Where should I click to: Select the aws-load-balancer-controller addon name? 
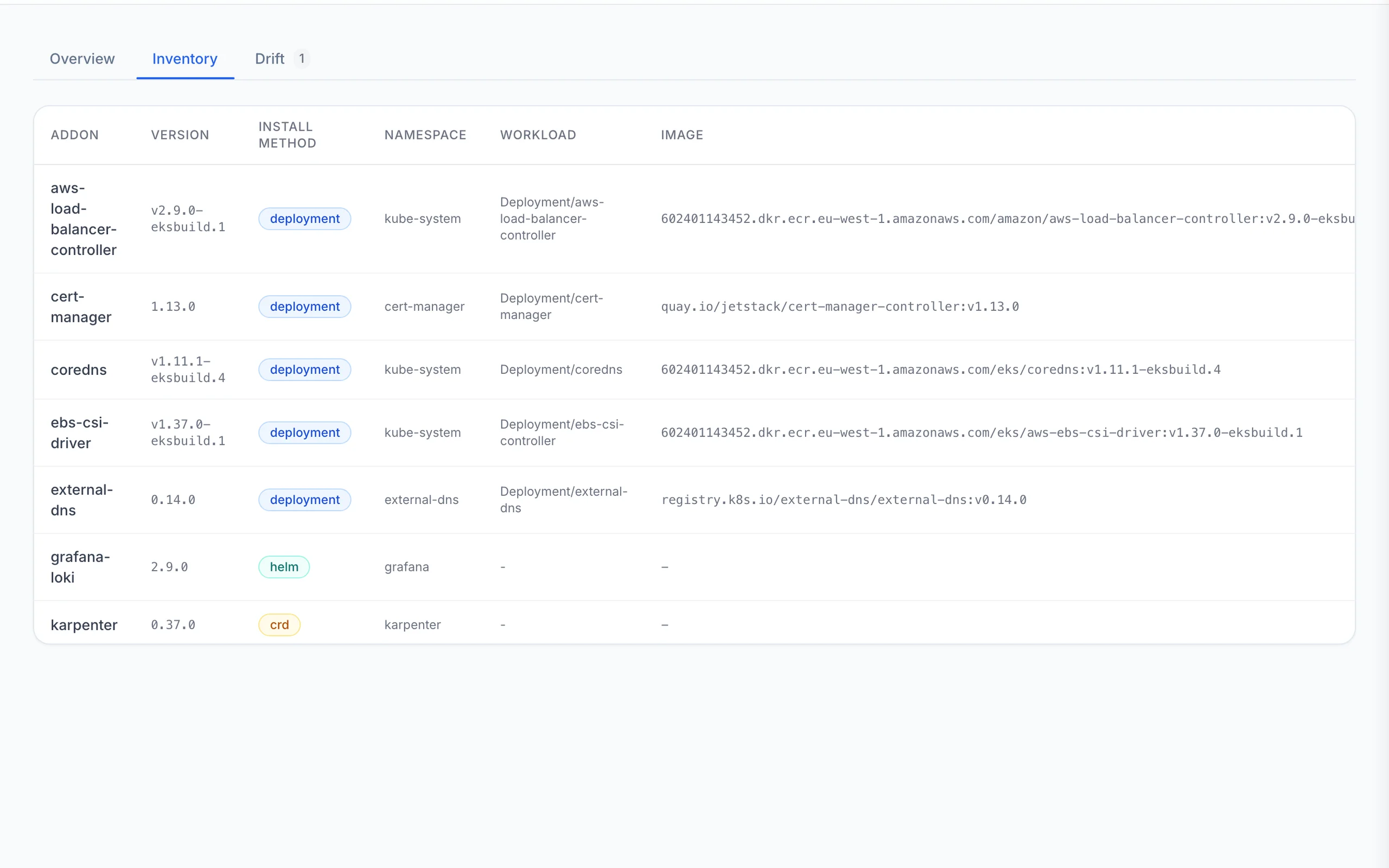click(x=84, y=219)
